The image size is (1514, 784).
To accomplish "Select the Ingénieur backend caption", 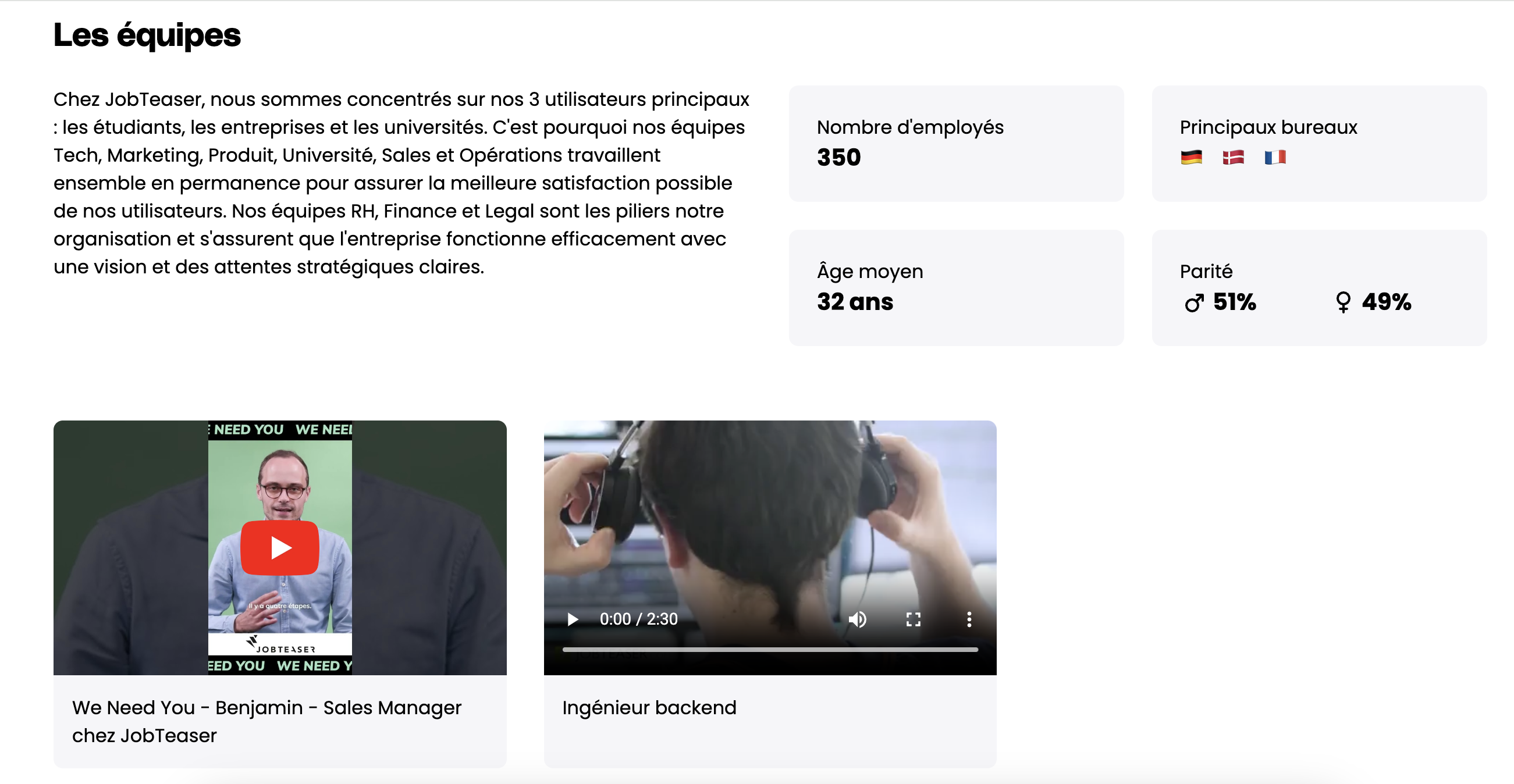I will click(649, 708).
